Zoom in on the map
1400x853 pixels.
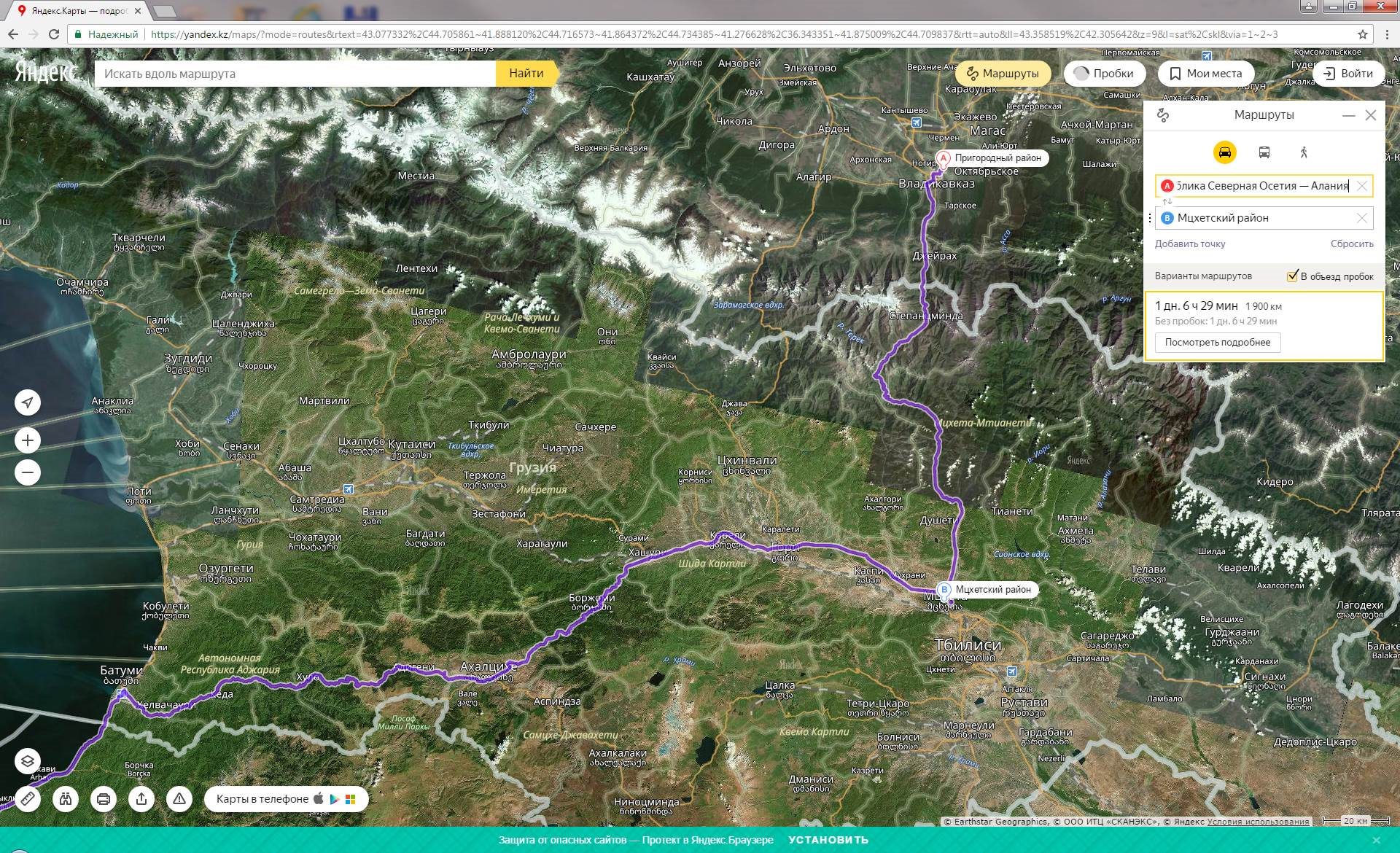tap(28, 440)
